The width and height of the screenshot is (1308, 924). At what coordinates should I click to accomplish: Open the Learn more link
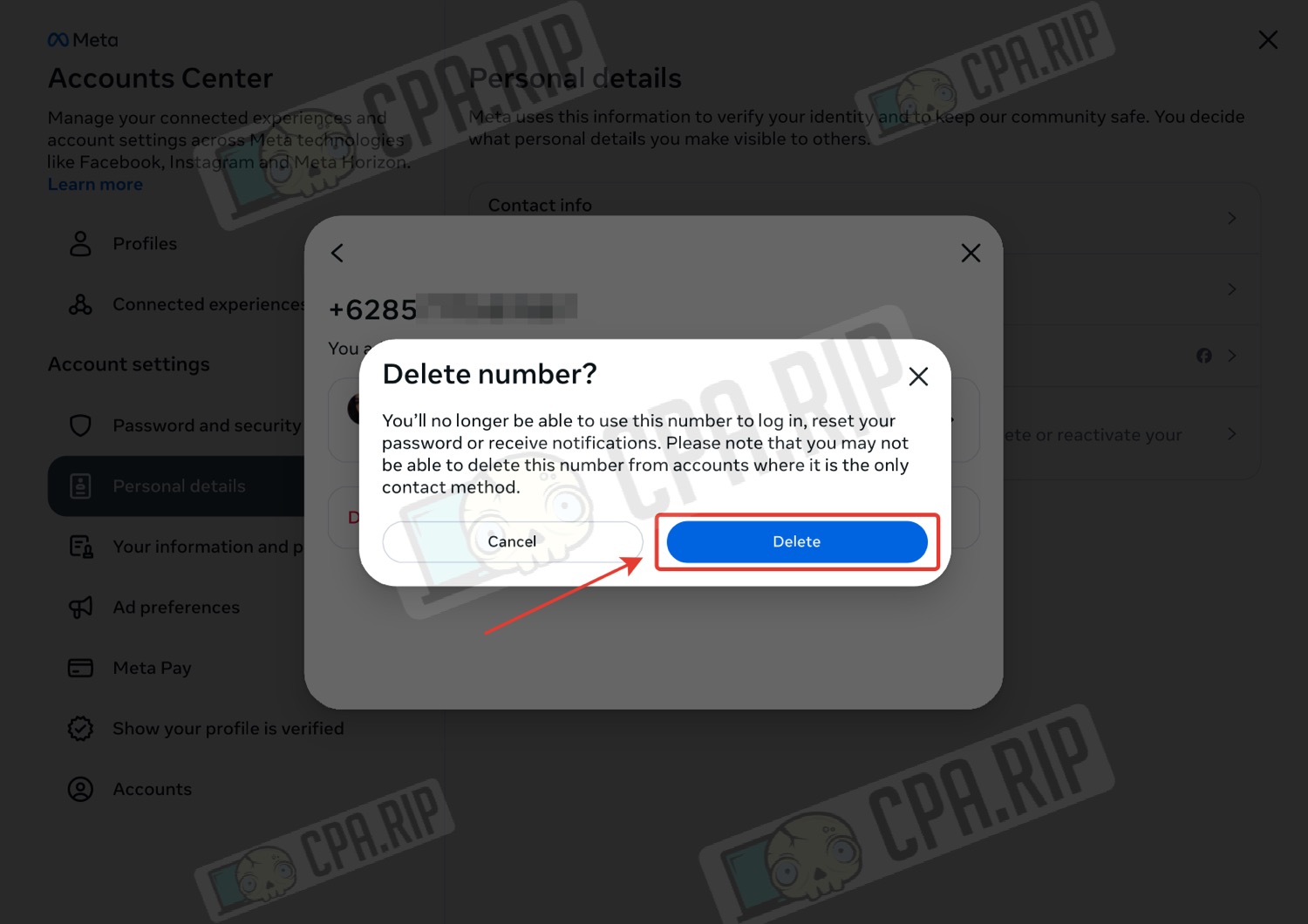pyautogui.click(x=95, y=185)
